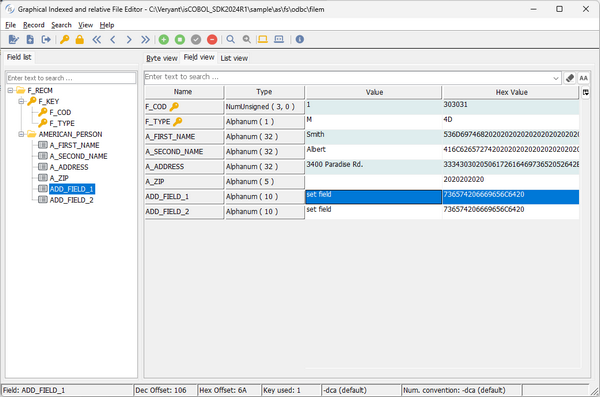Open the search history dropdown arrow
This screenshot has width=600, height=397.
pos(556,78)
